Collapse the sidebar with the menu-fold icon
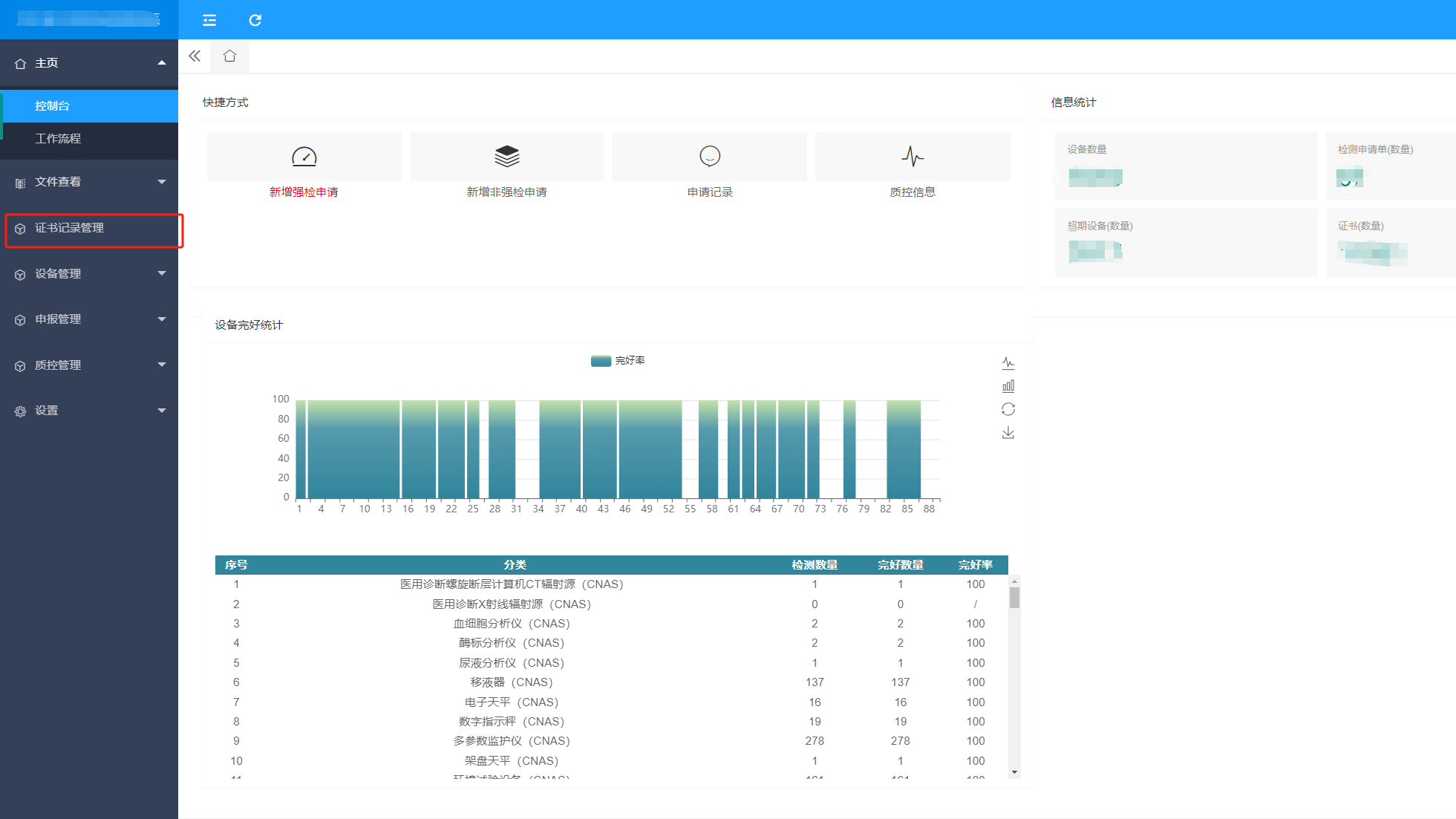The width and height of the screenshot is (1456, 819). tap(209, 20)
